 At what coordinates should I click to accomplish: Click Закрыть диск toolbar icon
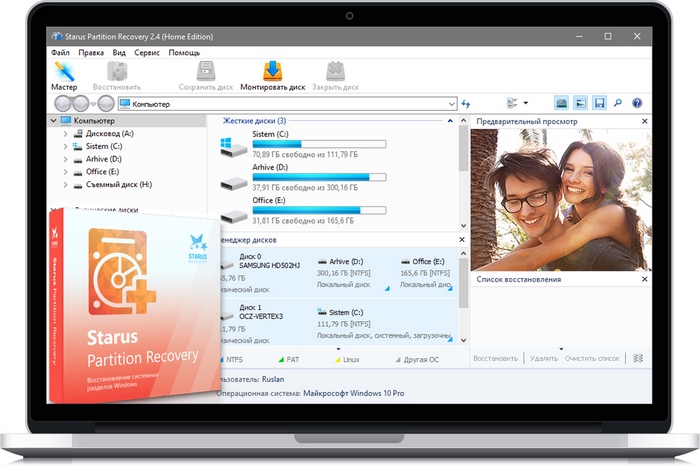point(335,76)
